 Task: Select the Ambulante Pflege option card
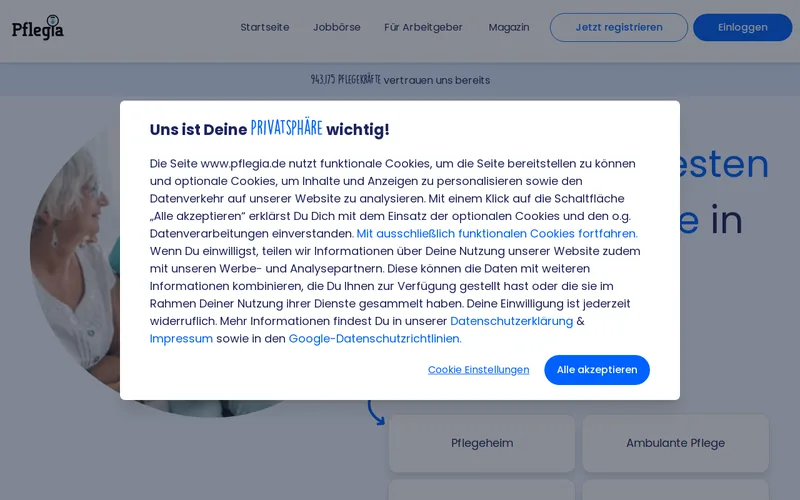click(x=676, y=443)
